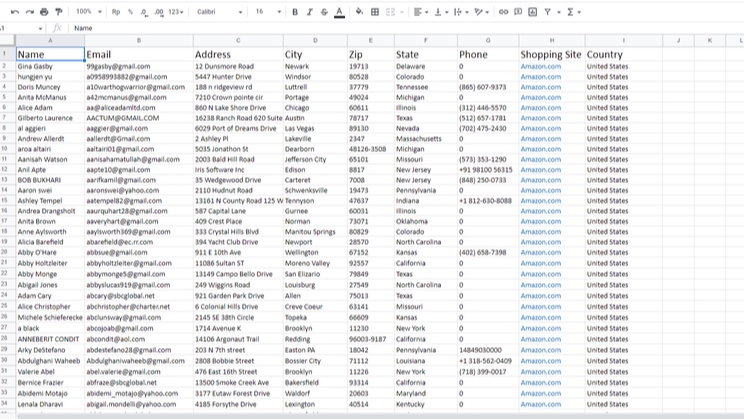Open the filter views dropdown arrow

click(558, 12)
